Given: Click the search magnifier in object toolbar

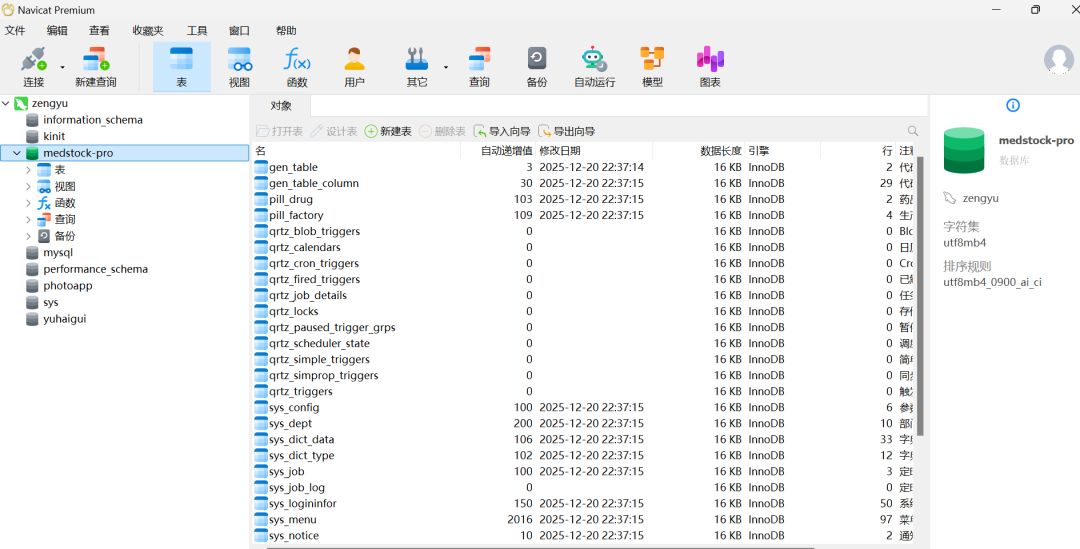Looking at the screenshot, I should [913, 131].
